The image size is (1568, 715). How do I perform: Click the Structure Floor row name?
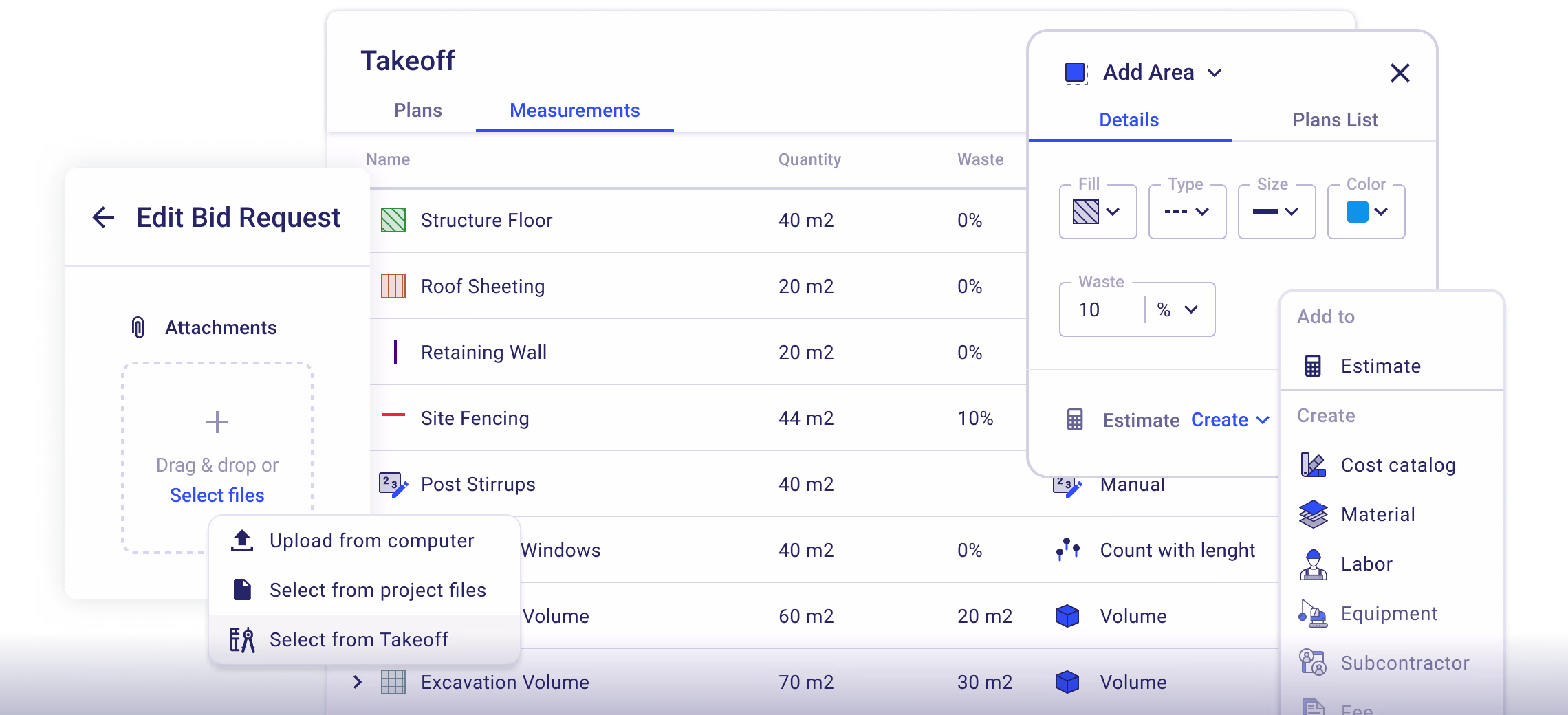pyautogui.click(x=486, y=220)
